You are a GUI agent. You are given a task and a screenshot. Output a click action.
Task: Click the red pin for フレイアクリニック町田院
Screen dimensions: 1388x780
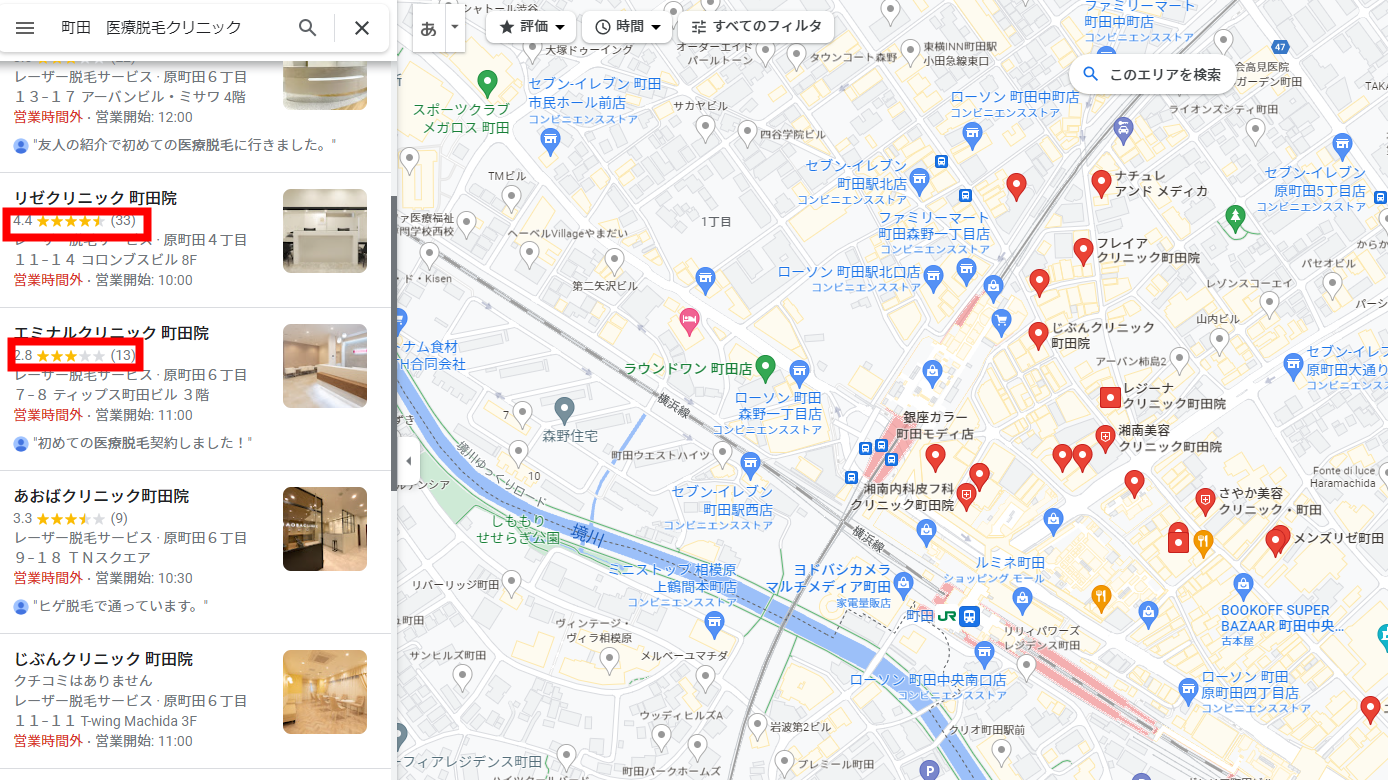point(1083,251)
